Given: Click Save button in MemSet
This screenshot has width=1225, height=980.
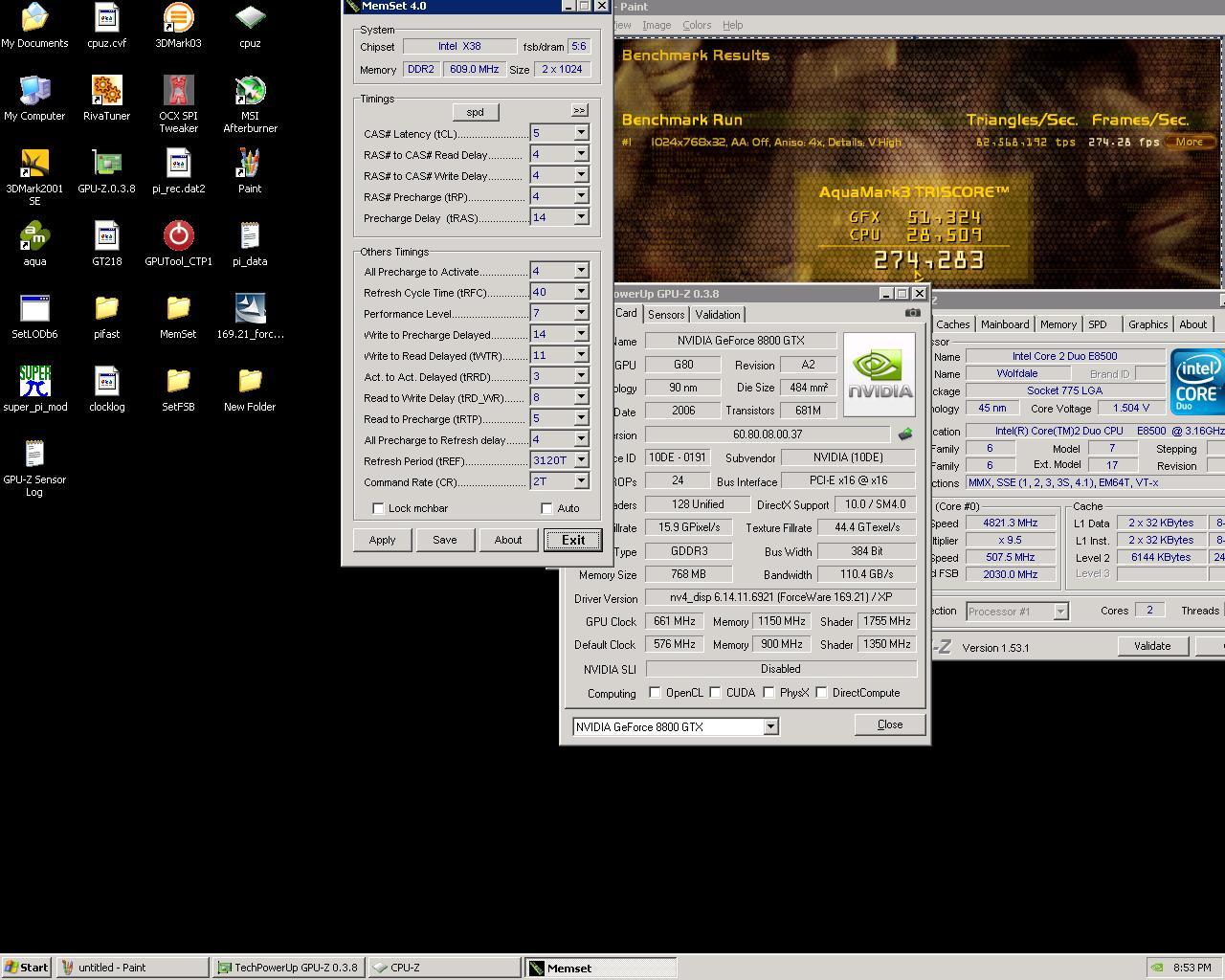Looking at the screenshot, I should coord(444,540).
